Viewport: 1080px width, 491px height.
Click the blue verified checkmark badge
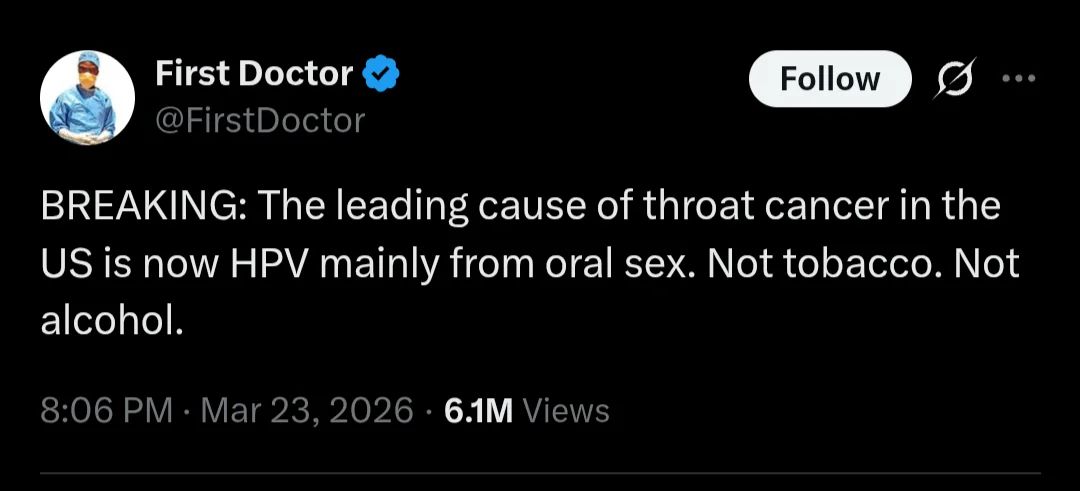(381, 74)
